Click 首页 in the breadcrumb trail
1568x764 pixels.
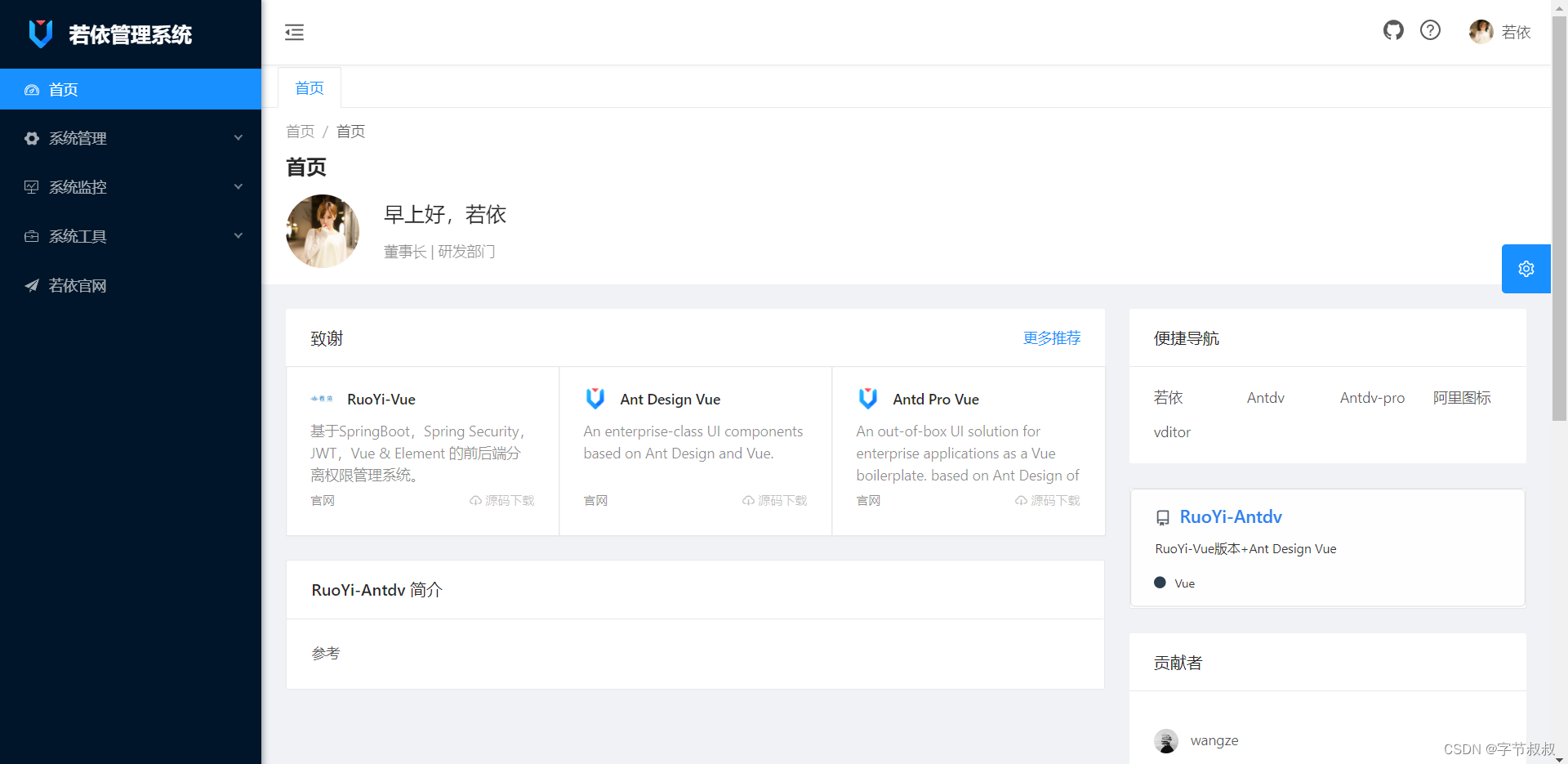point(299,131)
